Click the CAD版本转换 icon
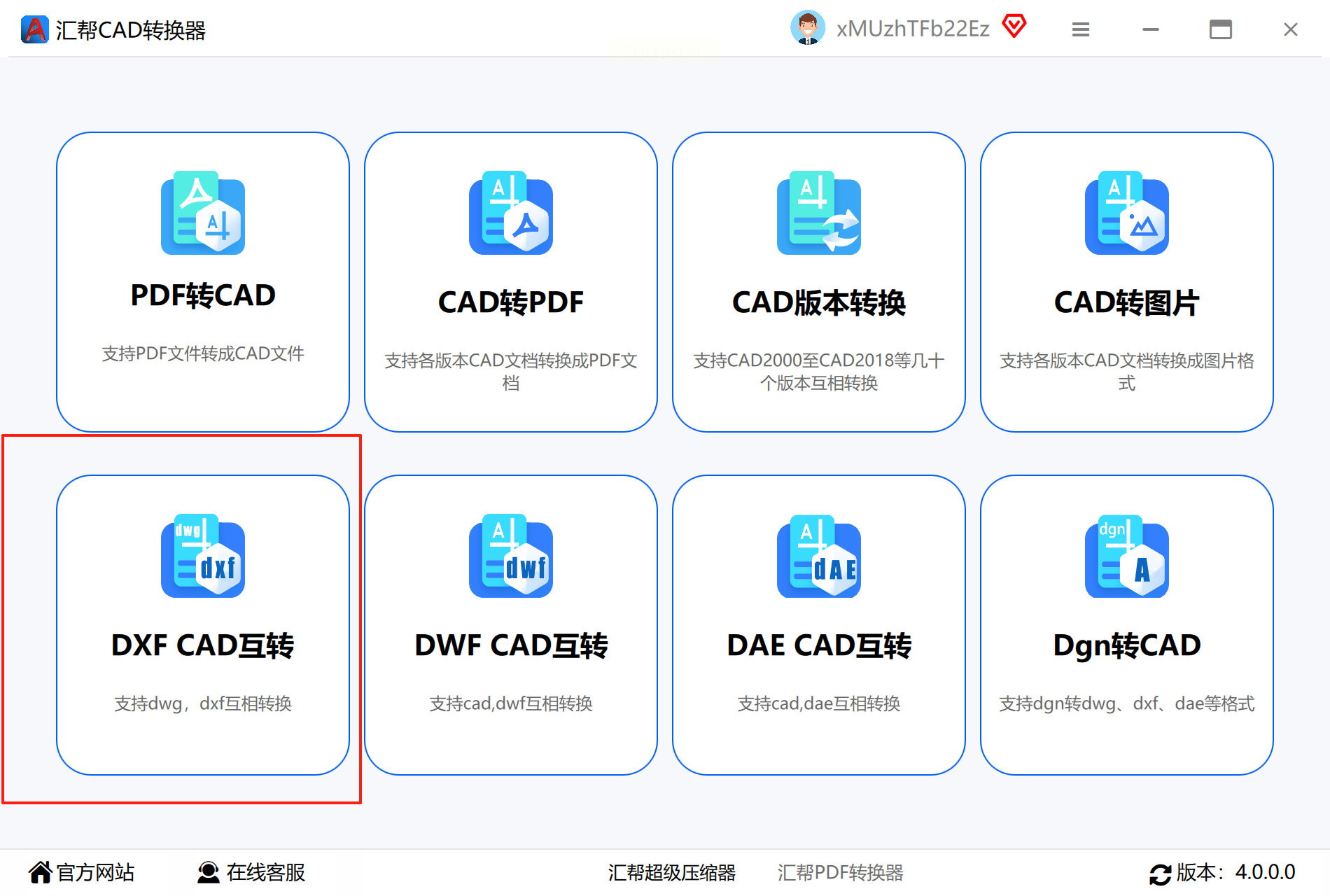 [819, 213]
